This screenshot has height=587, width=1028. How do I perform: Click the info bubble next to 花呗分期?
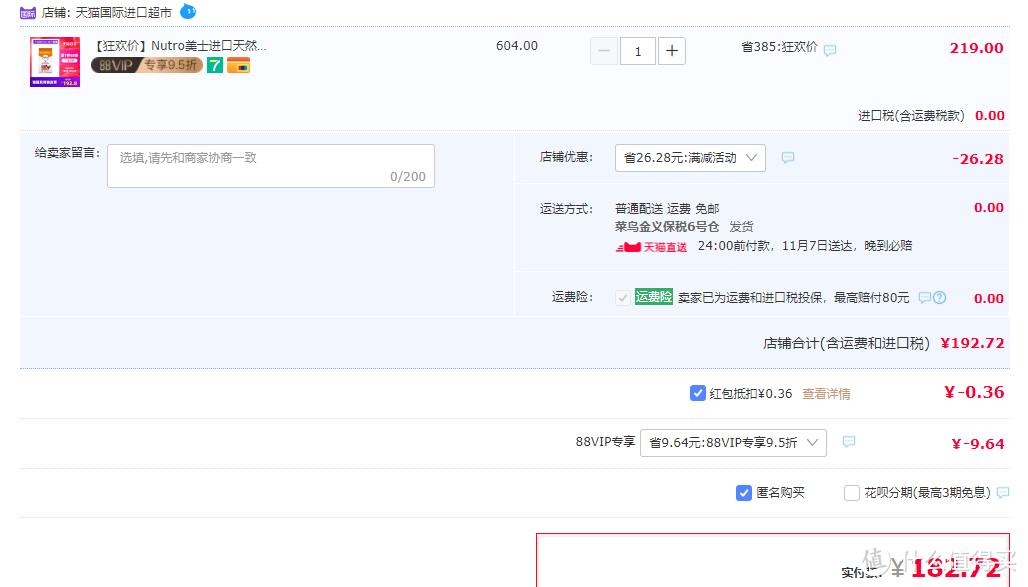click(x=1003, y=493)
